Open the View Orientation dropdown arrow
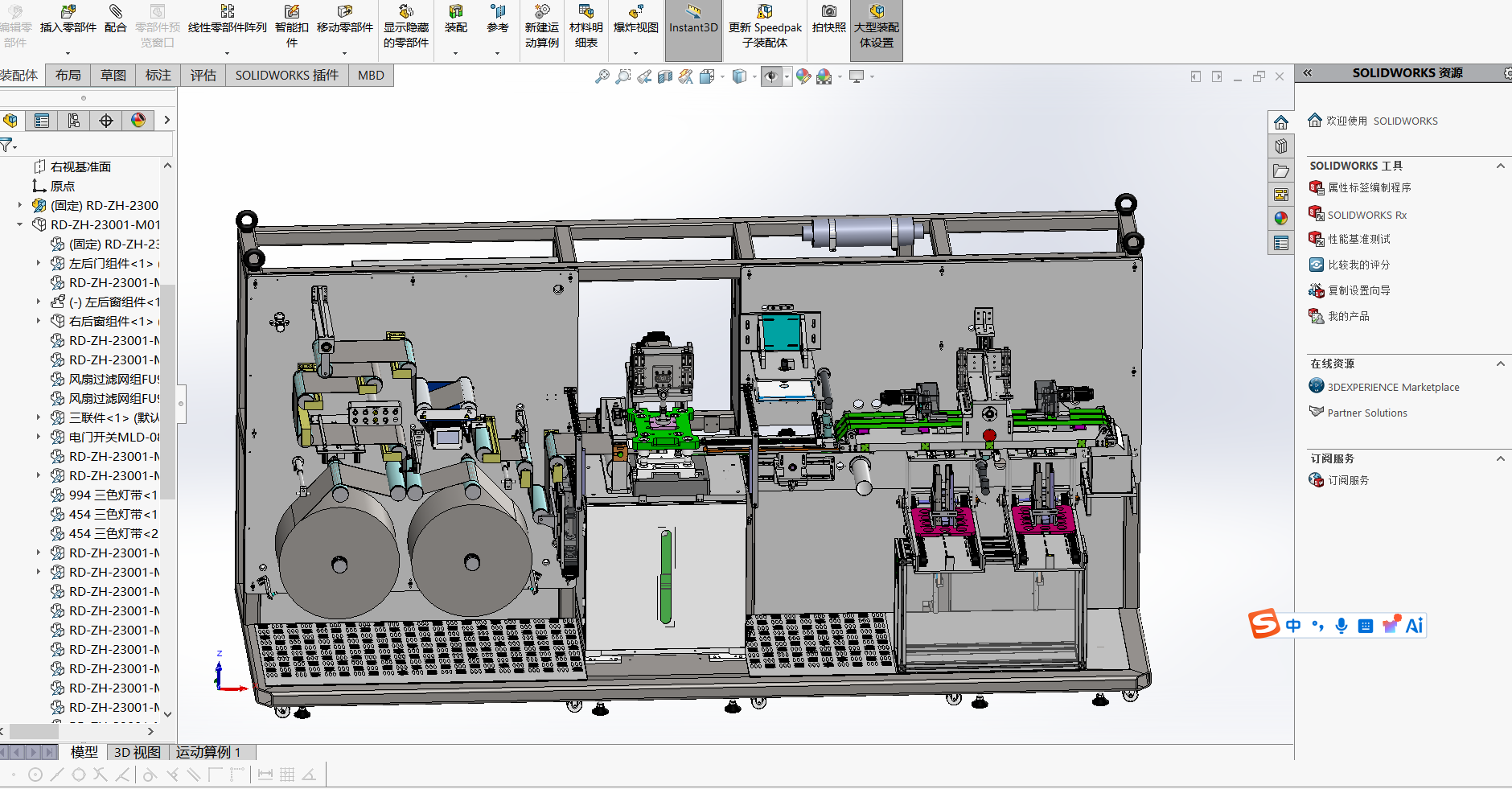Viewport: 1512px width, 789px height. click(722, 77)
